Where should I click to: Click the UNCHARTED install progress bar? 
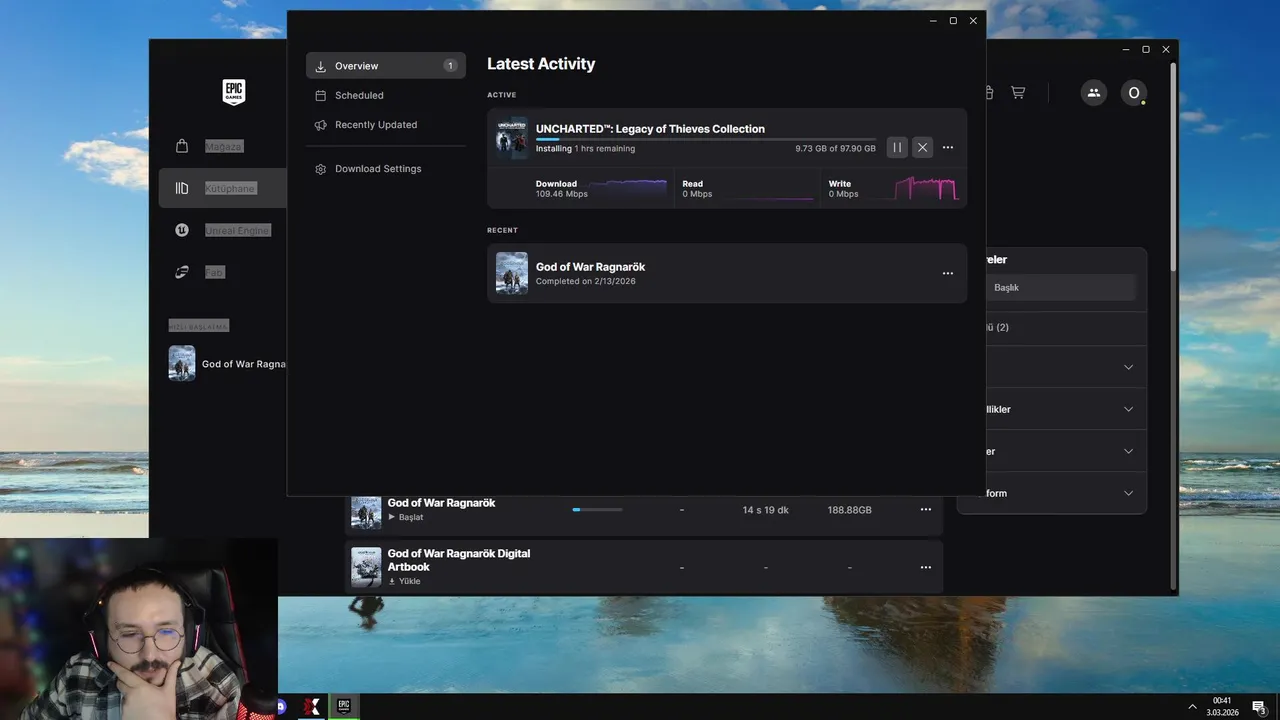[x=705, y=139]
